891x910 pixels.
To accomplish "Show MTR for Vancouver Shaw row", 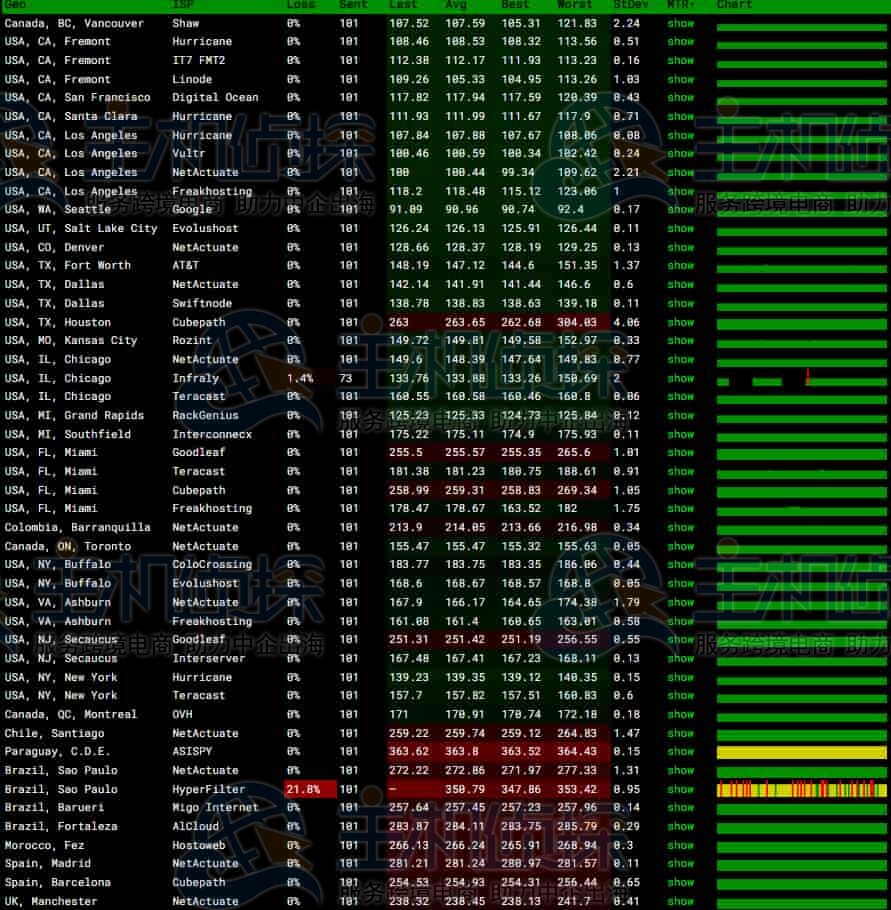I will tap(680, 23).
